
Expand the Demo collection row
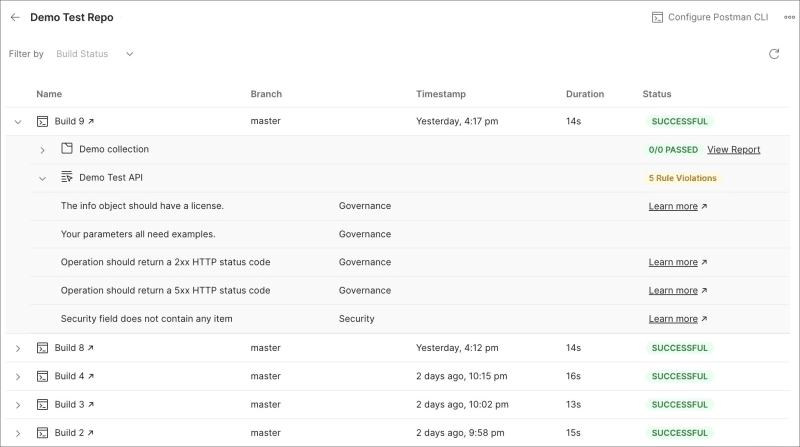click(43, 150)
